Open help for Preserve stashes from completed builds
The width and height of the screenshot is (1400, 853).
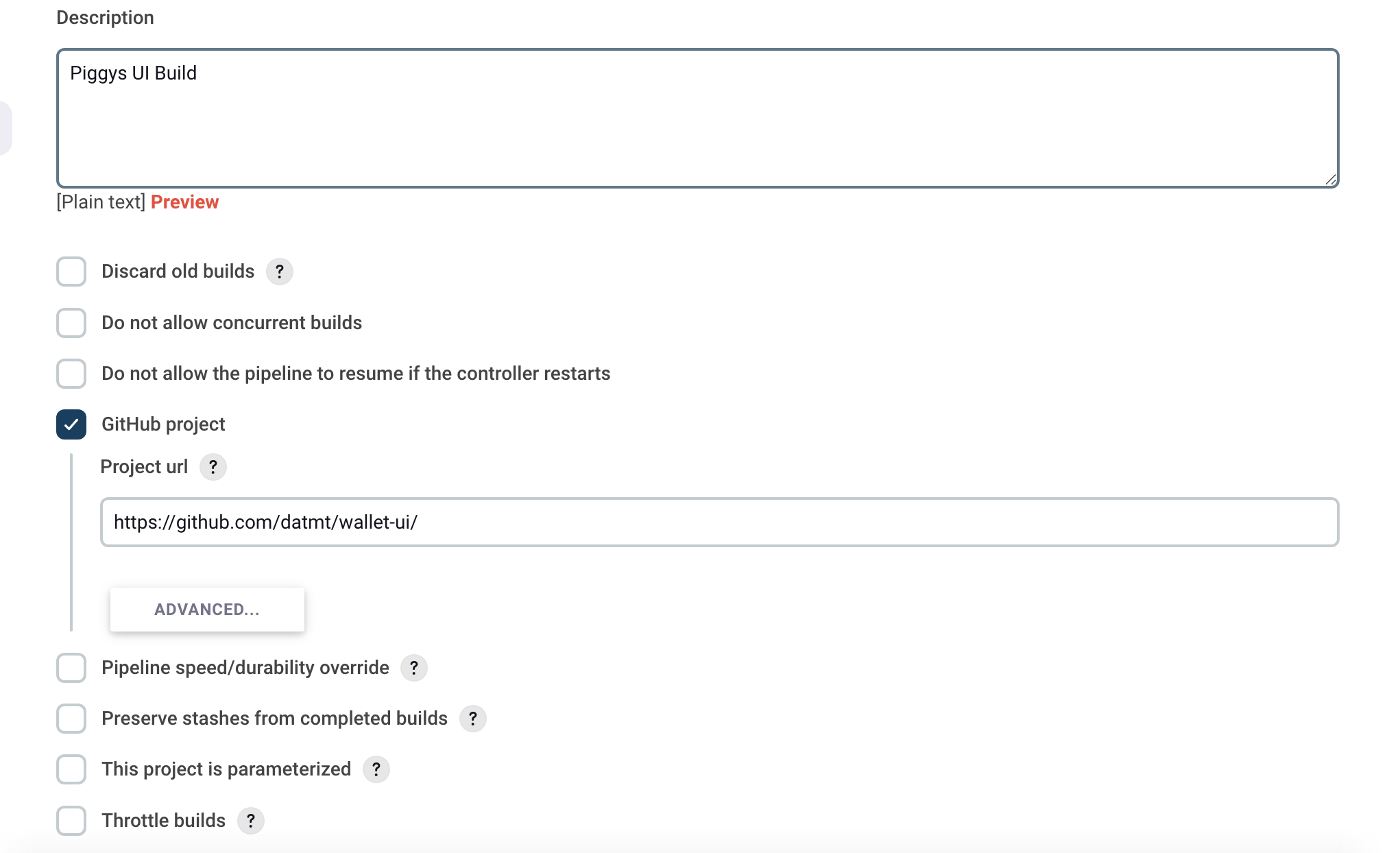[473, 719]
